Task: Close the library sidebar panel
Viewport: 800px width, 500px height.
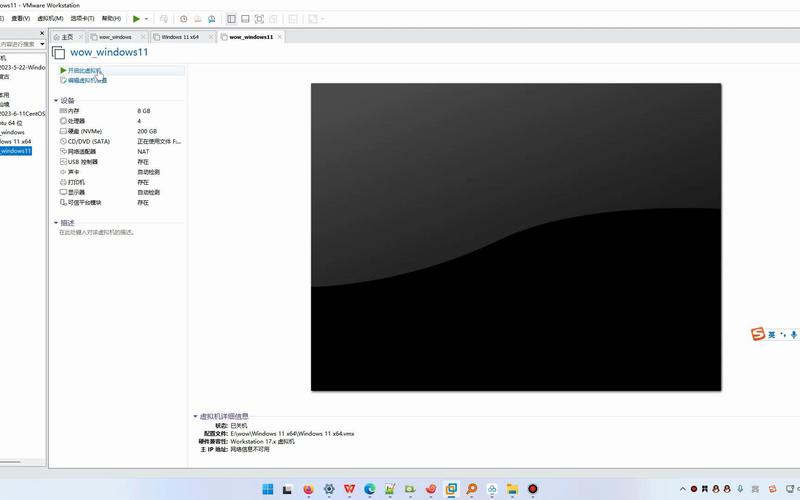Action: click(x=42, y=33)
